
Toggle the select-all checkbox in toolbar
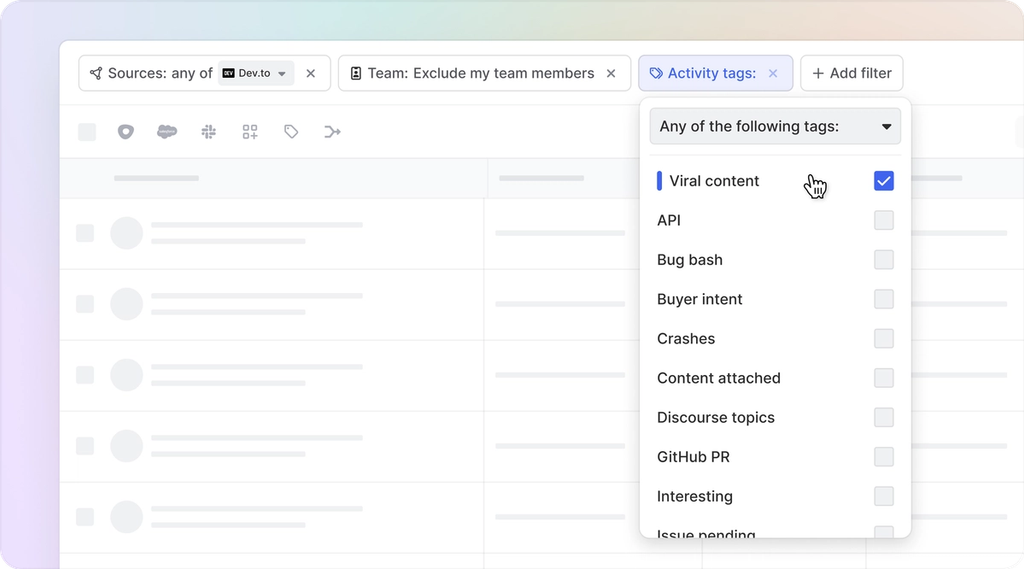[87, 132]
